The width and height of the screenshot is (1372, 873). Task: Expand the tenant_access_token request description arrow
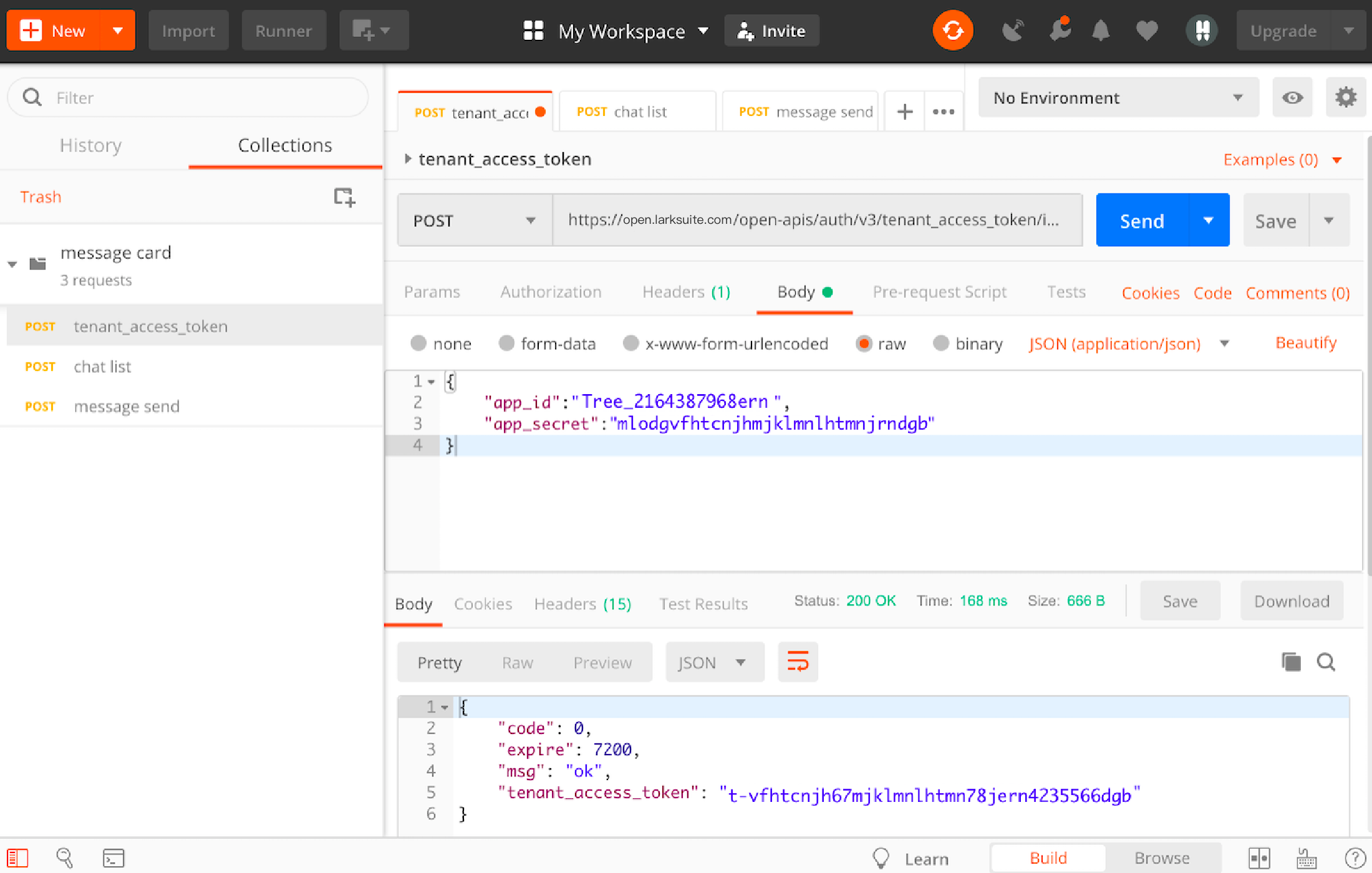tap(408, 159)
